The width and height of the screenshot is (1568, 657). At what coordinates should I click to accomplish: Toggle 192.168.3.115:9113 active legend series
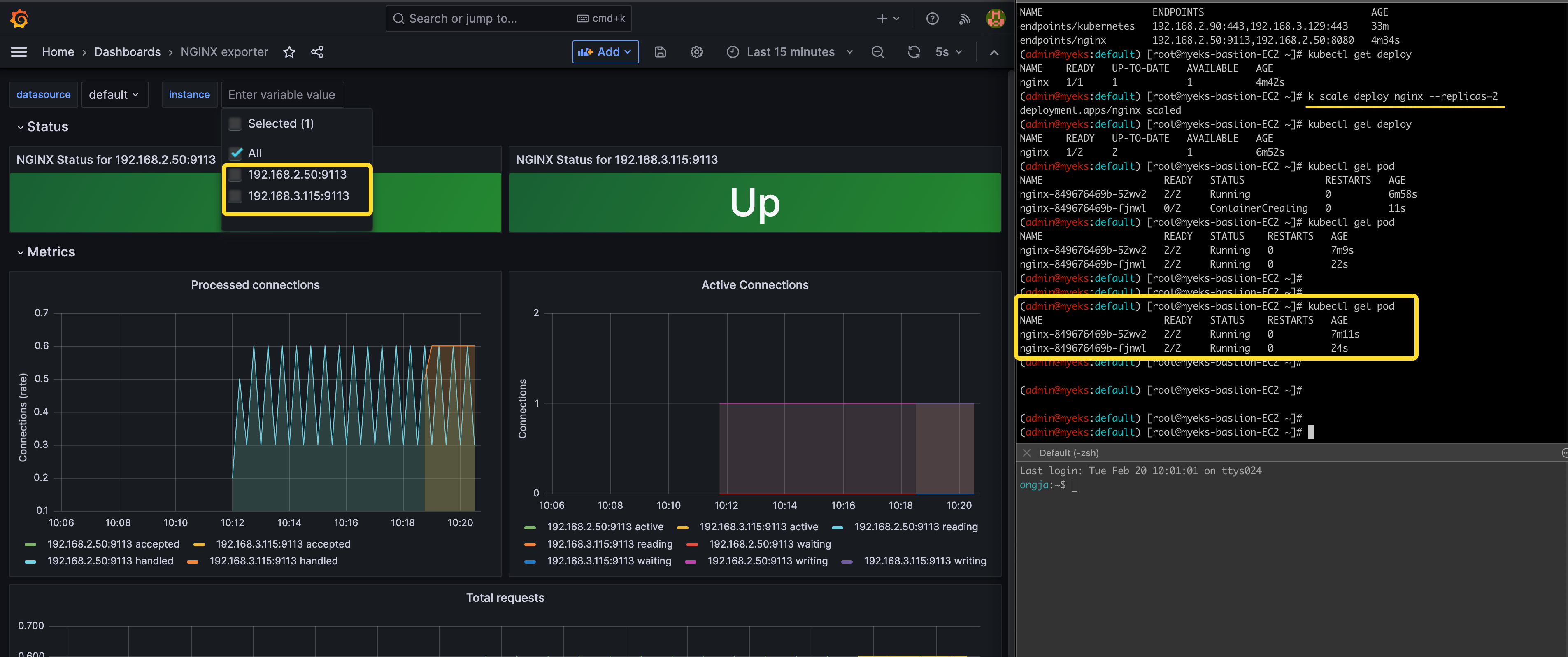click(758, 527)
